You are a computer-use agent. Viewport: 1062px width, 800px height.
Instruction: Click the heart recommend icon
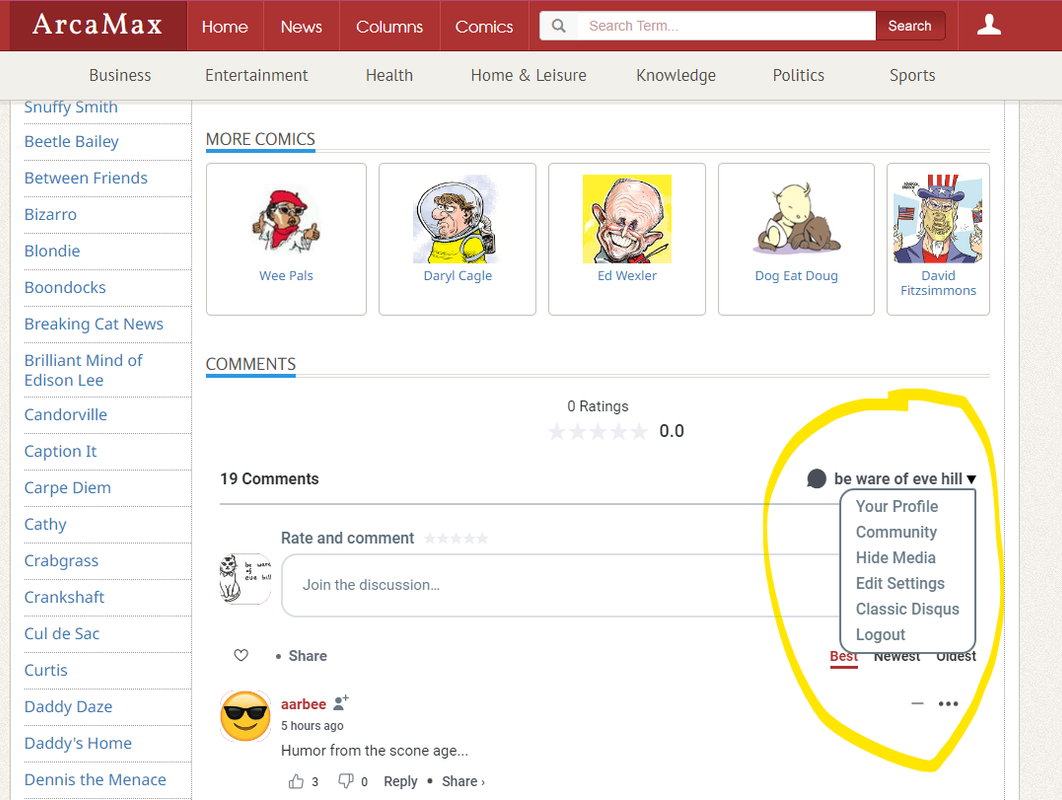point(241,655)
